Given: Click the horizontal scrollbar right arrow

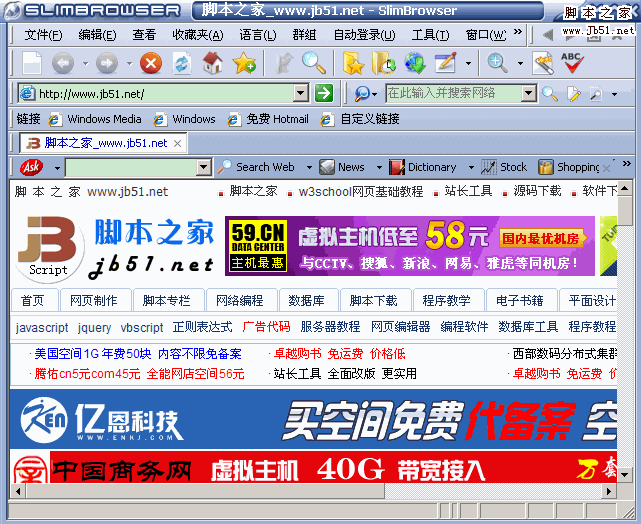Looking at the screenshot, I should (609, 491).
